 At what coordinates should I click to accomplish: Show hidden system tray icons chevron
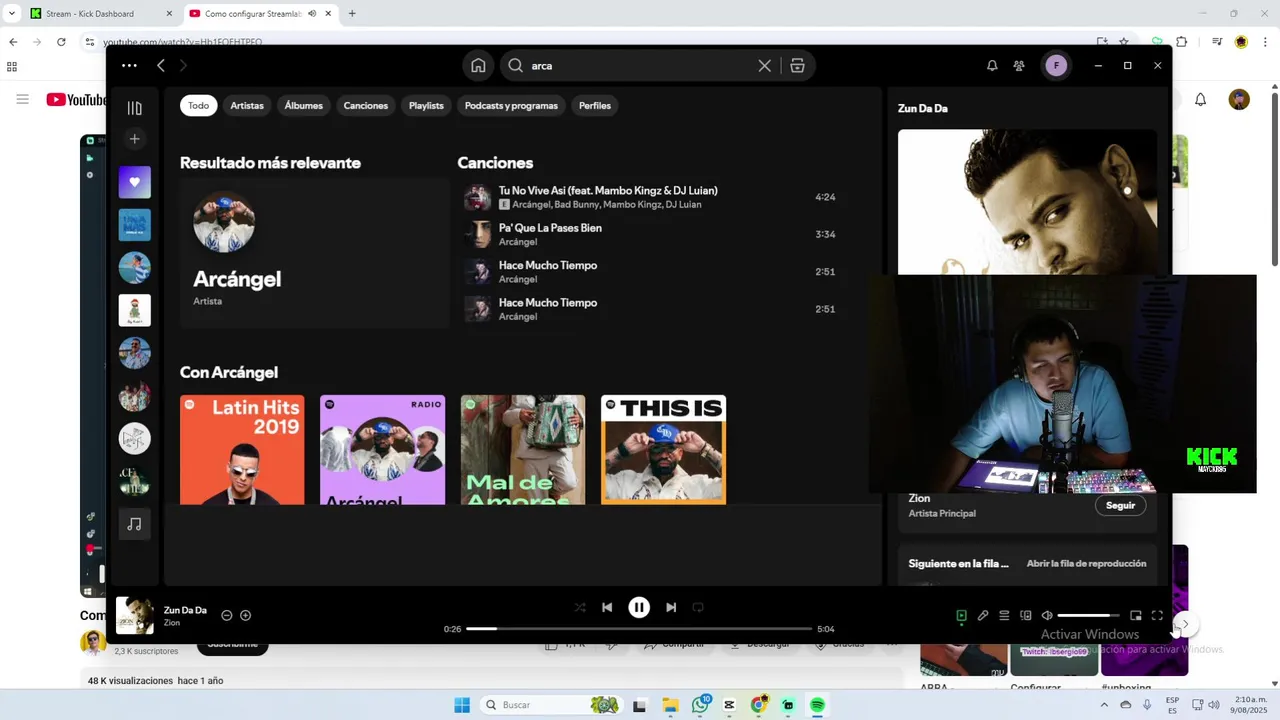[x=1104, y=705]
